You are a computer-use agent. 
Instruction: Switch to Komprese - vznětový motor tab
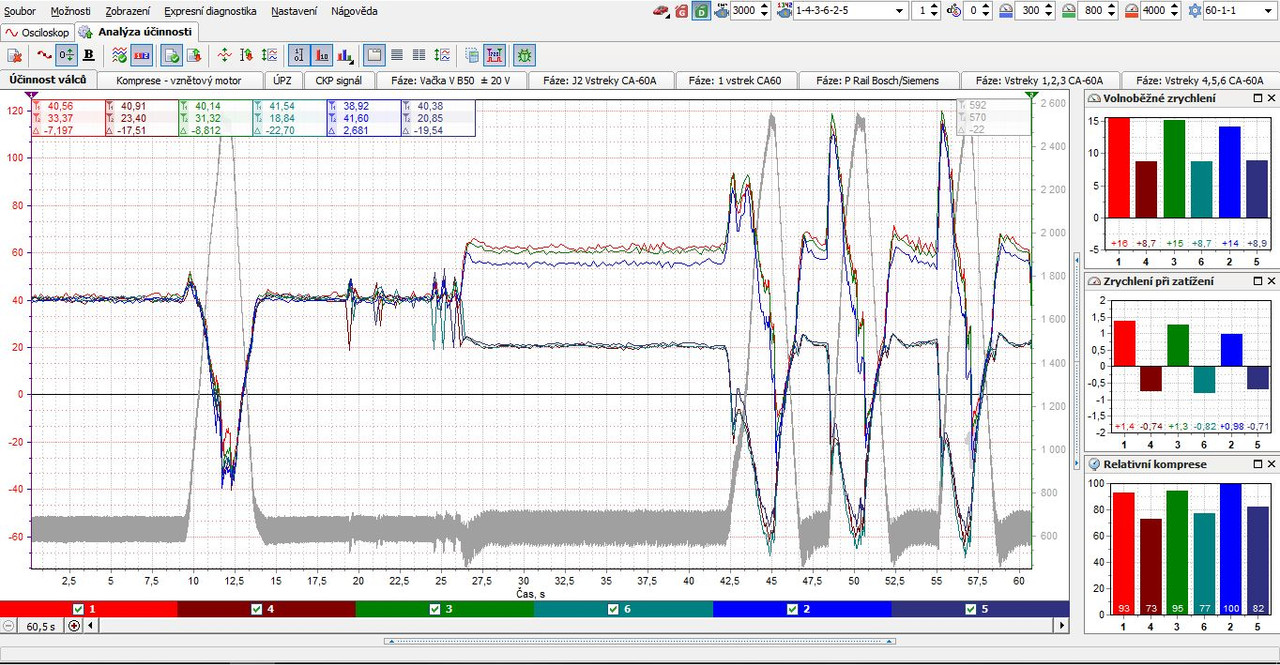click(x=181, y=80)
